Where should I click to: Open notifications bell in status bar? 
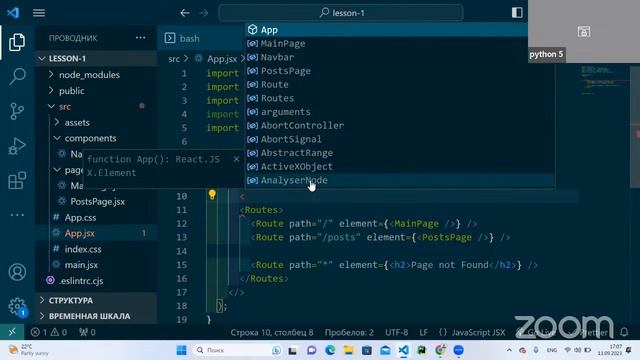(x=624, y=332)
